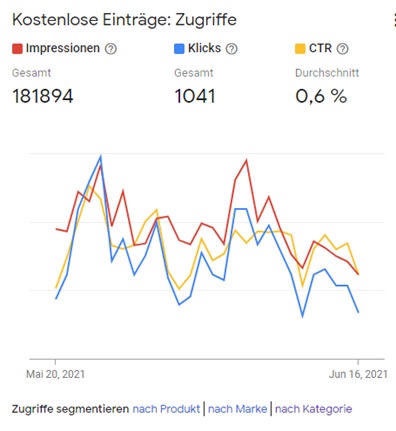The width and height of the screenshot is (396, 431).
Task: Segment traffic via nach Produkt link
Action: (166, 409)
